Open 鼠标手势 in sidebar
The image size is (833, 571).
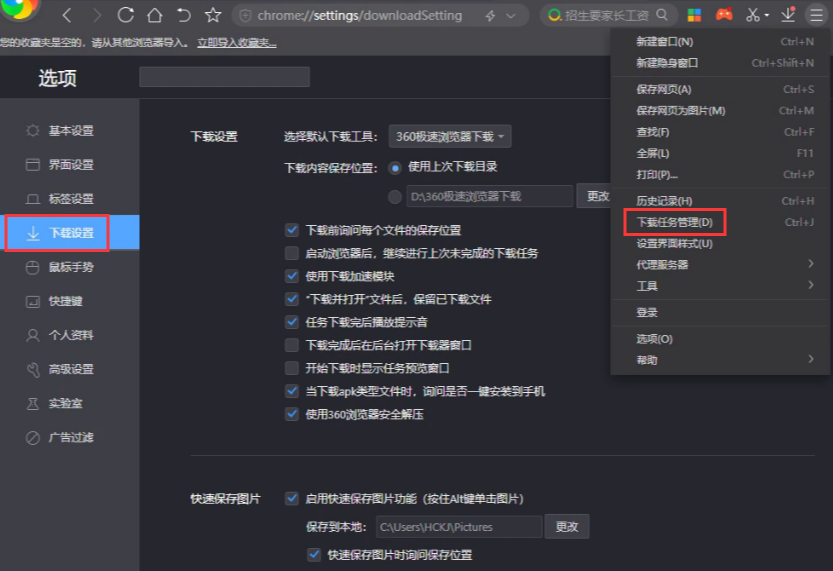(71, 267)
